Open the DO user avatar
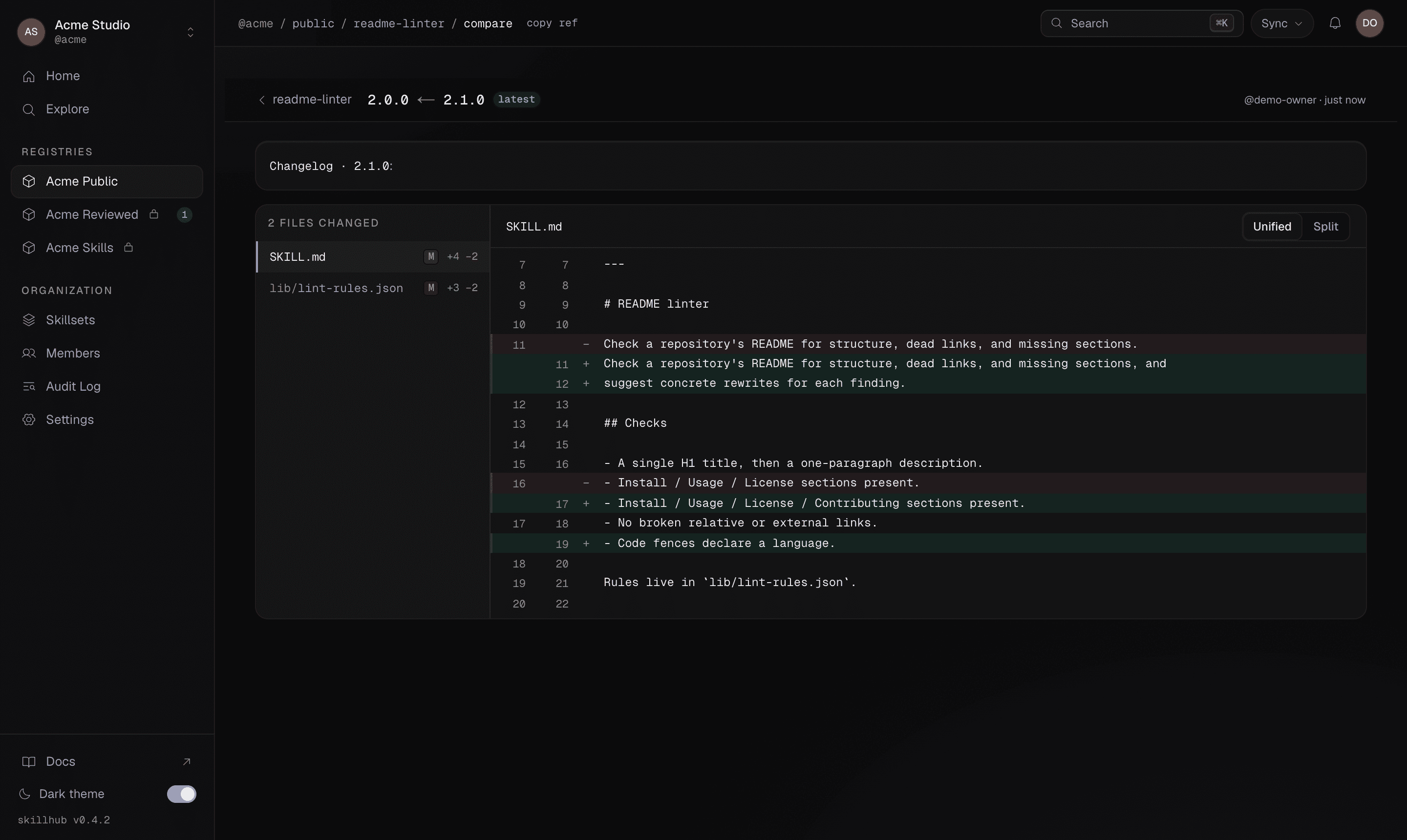This screenshot has height=840, width=1407. (x=1369, y=23)
